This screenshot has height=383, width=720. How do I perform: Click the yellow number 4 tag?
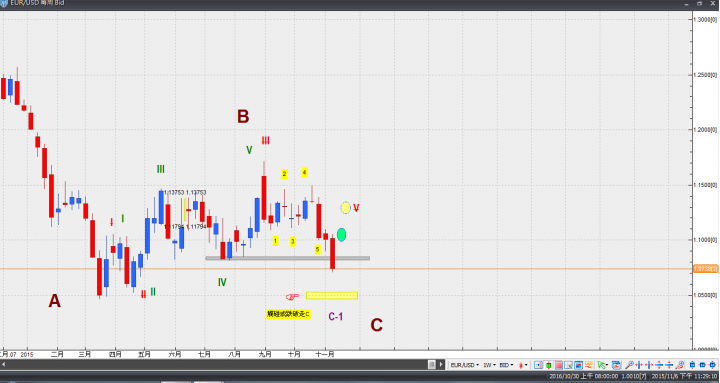coord(304,173)
